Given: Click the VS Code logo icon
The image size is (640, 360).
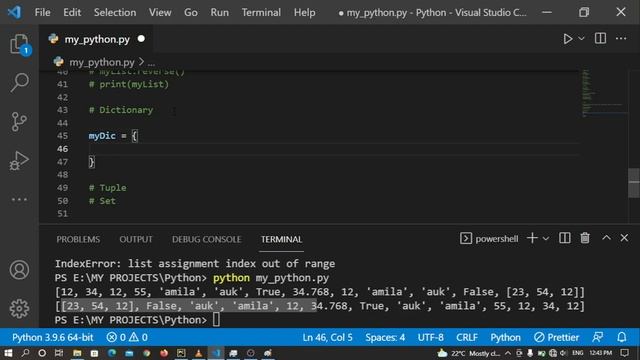Looking at the screenshot, I should 14,12.
